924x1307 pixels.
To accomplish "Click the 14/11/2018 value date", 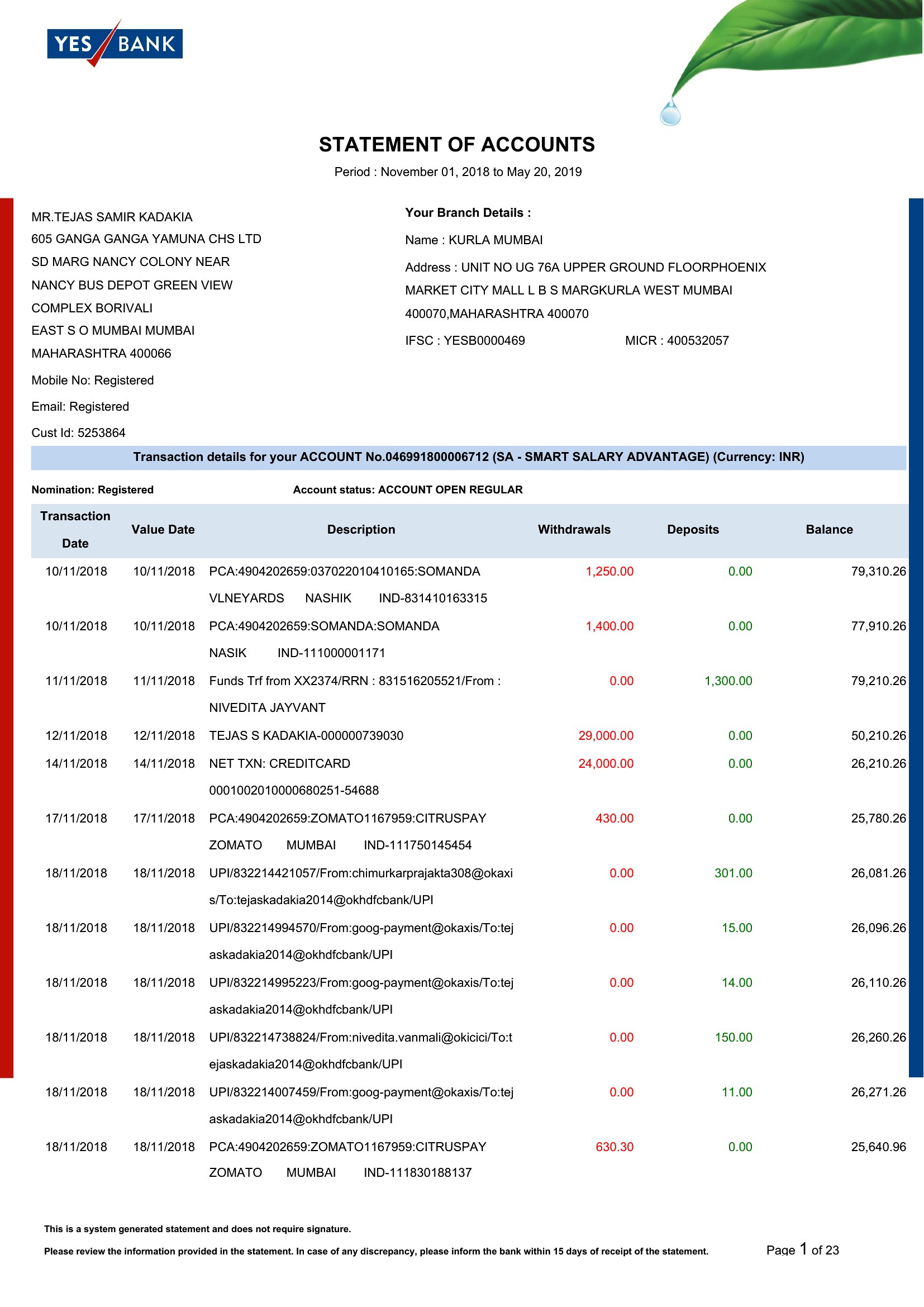I will 164,763.
